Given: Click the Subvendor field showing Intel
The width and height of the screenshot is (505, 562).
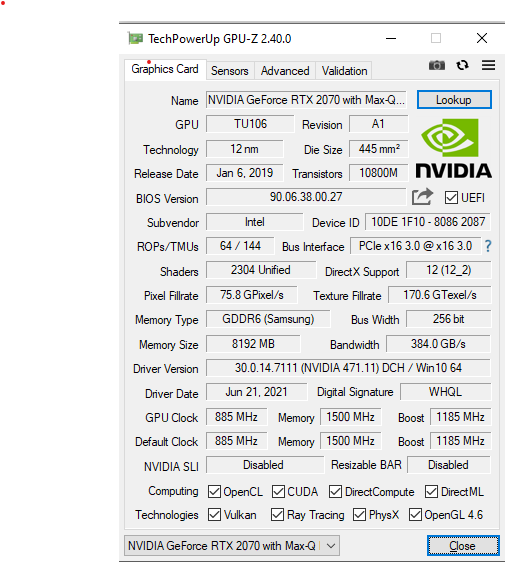Looking at the screenshot, I should click(x=254, y=222).
